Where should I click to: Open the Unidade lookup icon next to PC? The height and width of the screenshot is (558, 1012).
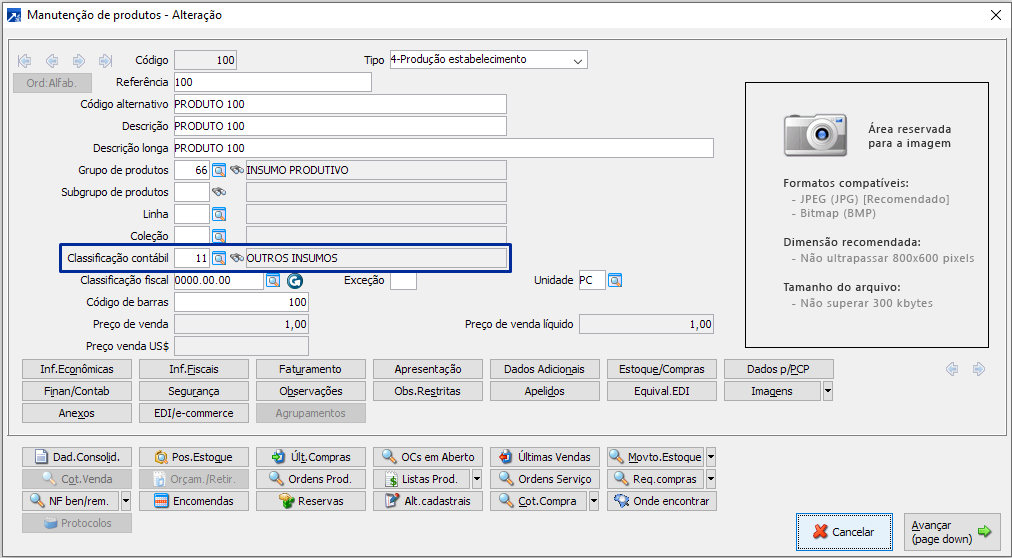coord(615,280)
